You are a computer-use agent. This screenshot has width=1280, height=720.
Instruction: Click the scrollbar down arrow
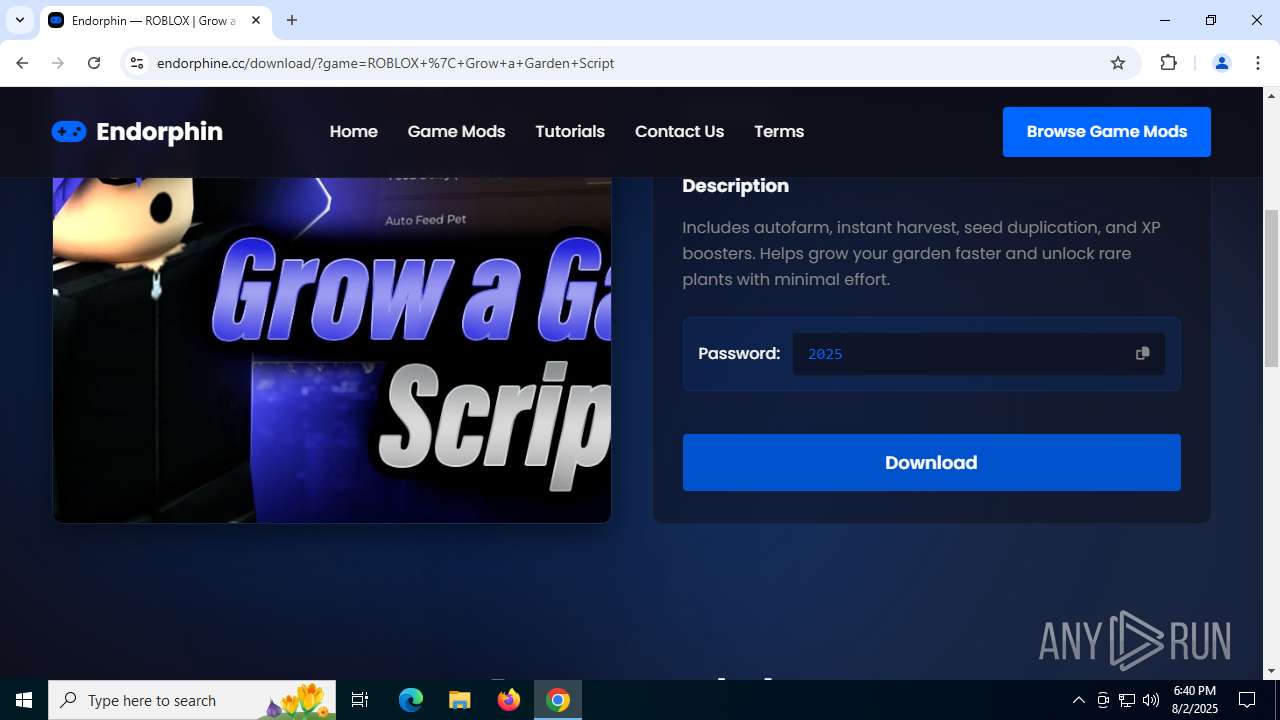click(x=1272, y=671)
